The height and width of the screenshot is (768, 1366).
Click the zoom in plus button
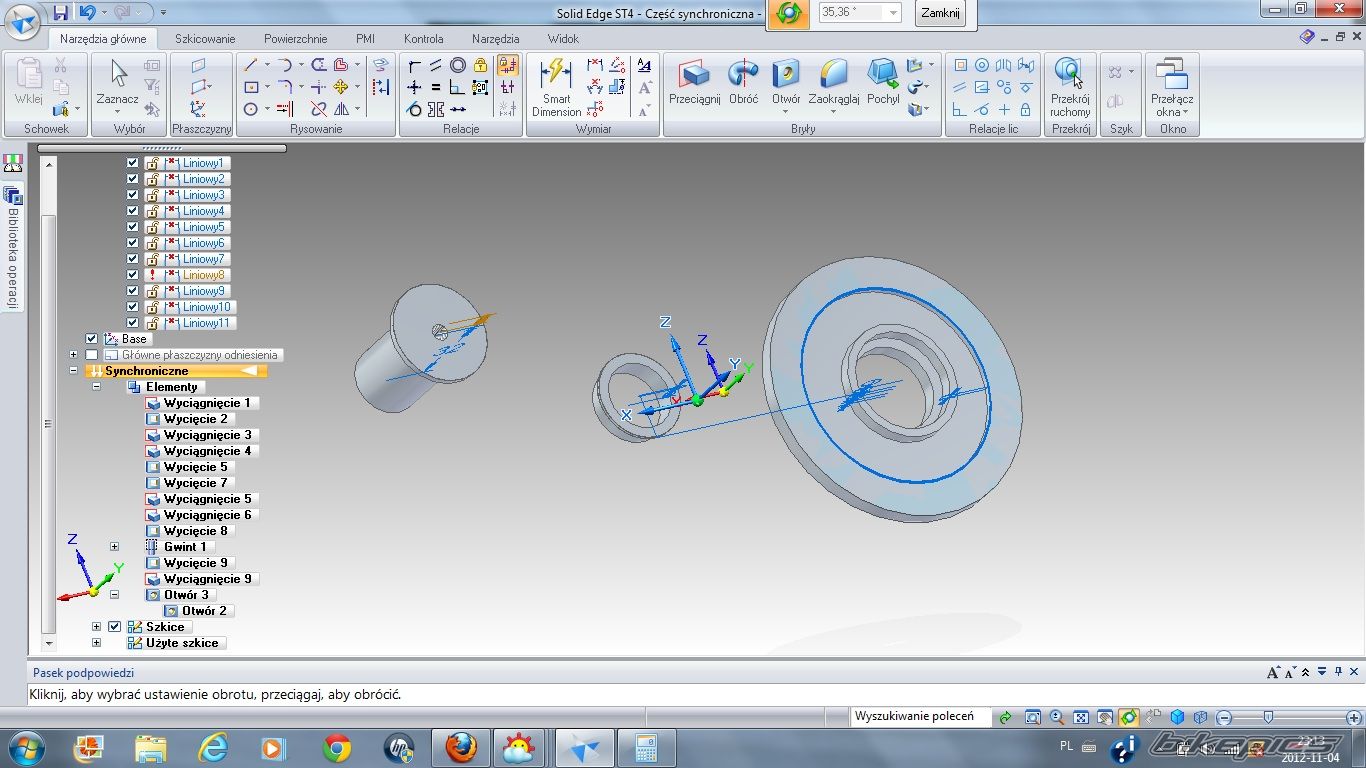pos(1354,718)
